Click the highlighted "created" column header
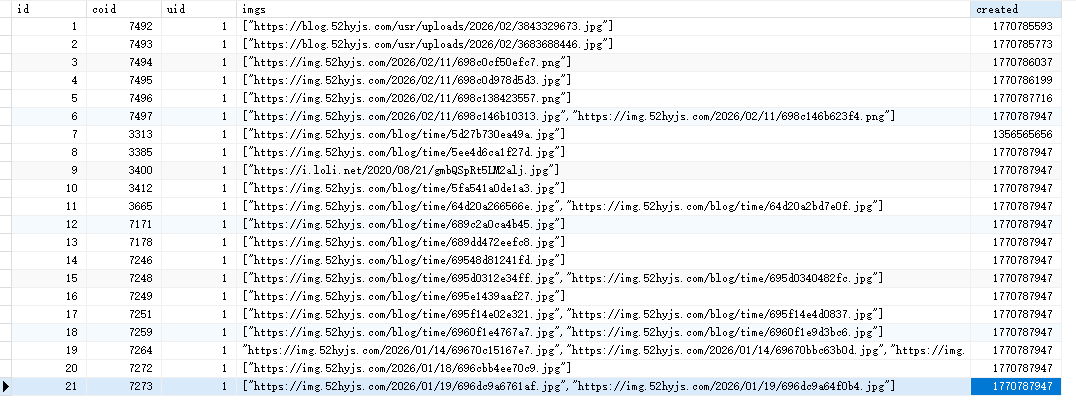 click(1022, 8)
